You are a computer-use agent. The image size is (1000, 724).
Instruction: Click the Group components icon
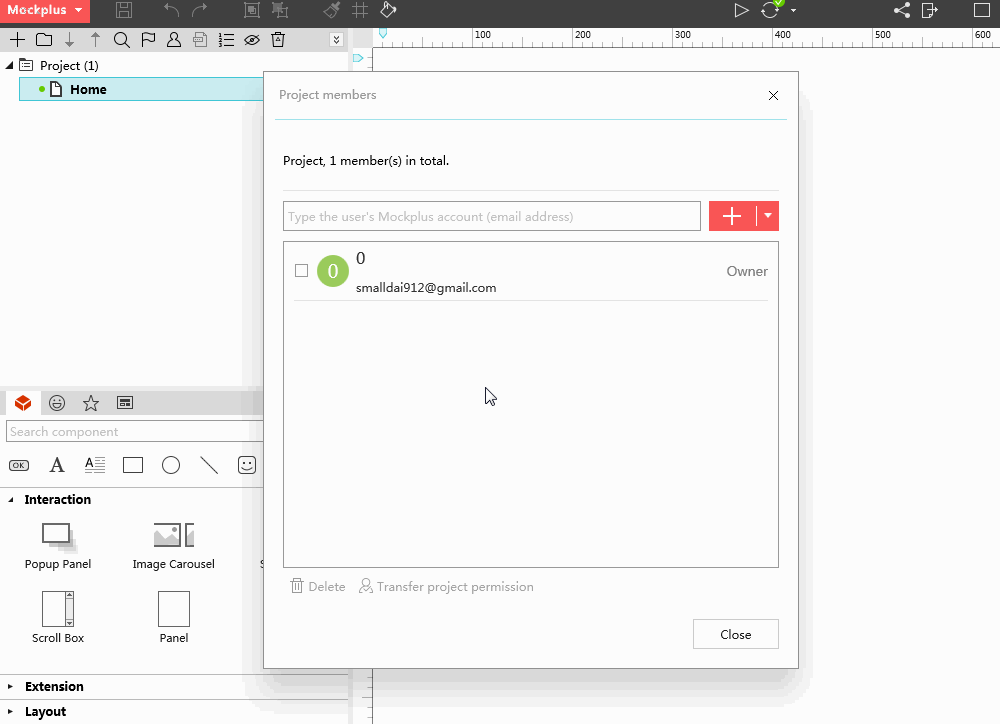pos(252,10)
